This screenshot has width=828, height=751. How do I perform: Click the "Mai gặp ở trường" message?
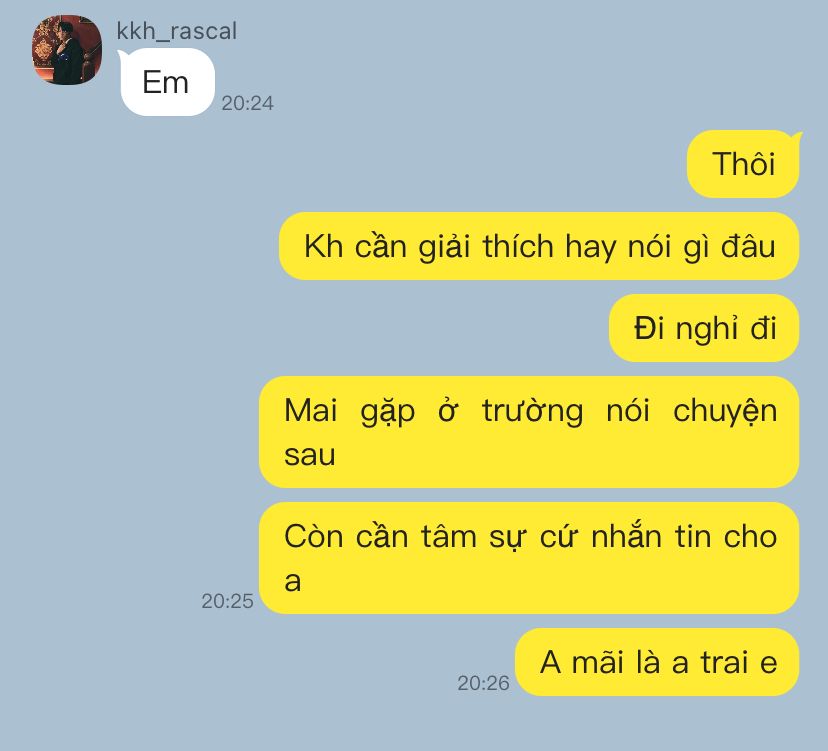tap(529, 432)
